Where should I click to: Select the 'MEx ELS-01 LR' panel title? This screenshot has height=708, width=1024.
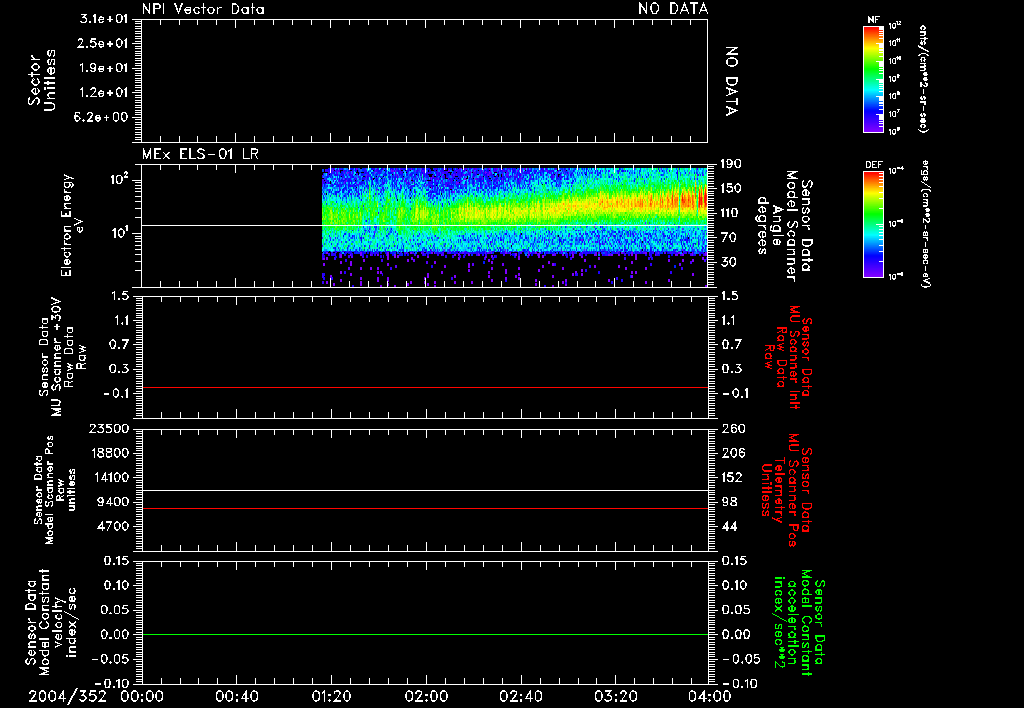(200, 154)
